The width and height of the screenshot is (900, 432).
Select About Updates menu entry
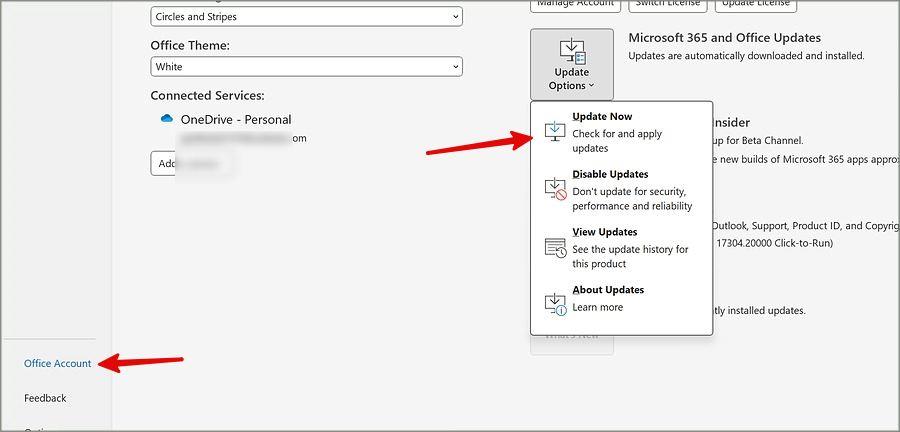tap(622, 299)
